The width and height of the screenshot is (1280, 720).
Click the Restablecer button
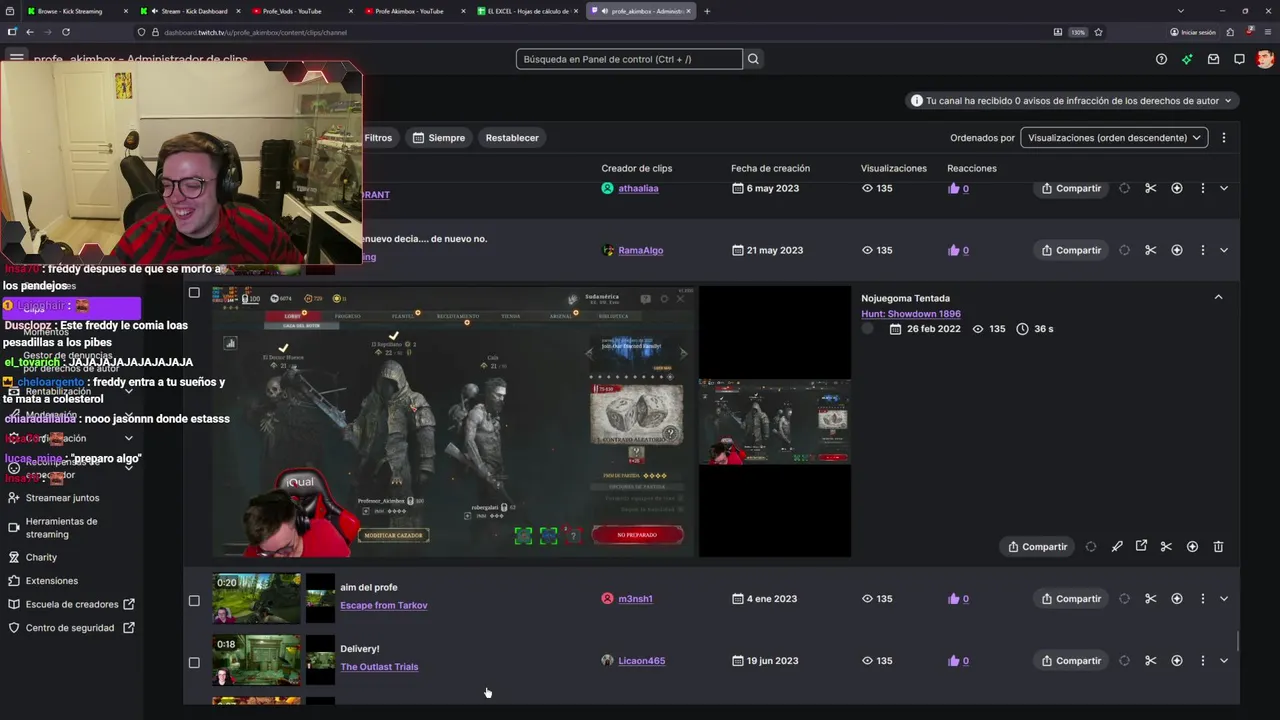pos(512,138)
